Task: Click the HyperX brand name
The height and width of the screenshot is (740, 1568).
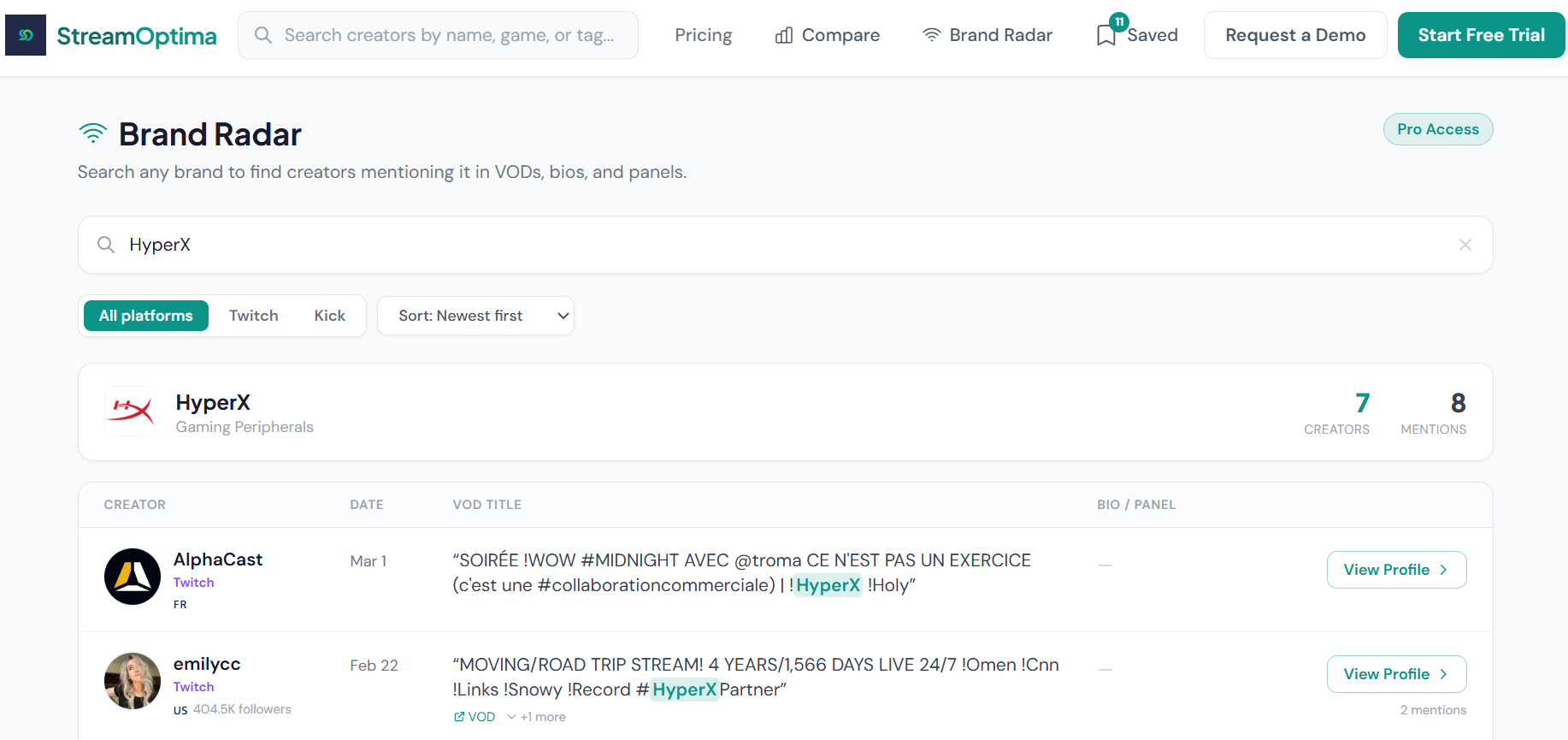Action: [213, 402]
